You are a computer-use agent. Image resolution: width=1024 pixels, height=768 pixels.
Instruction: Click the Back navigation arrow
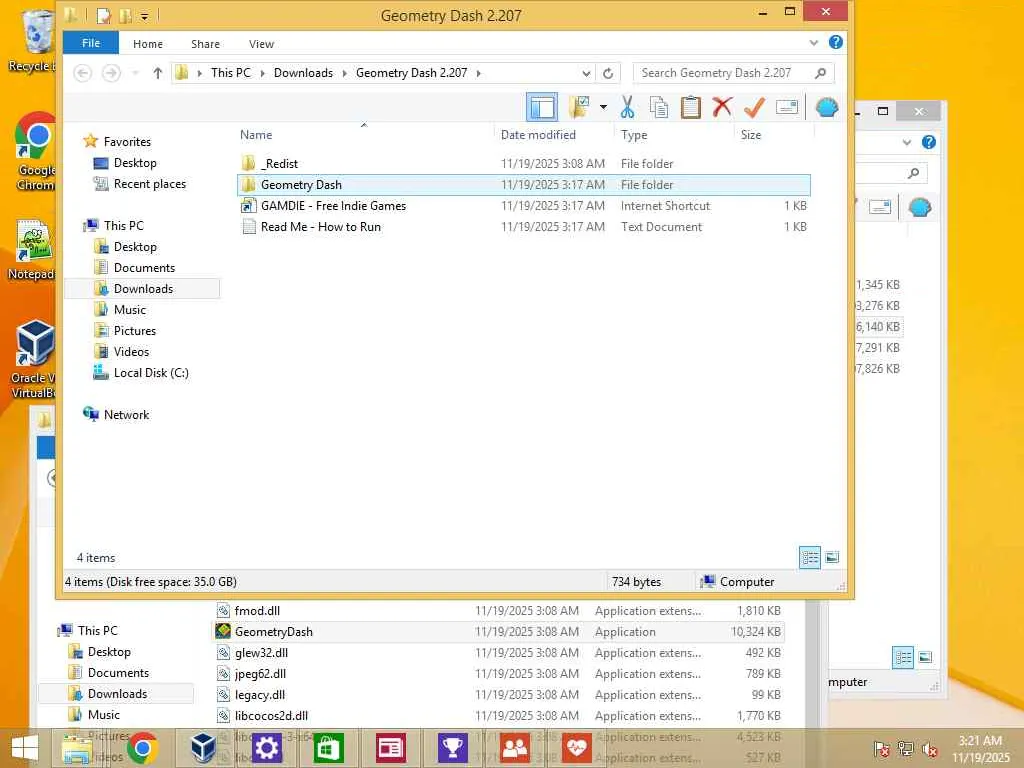click(82, 73)
